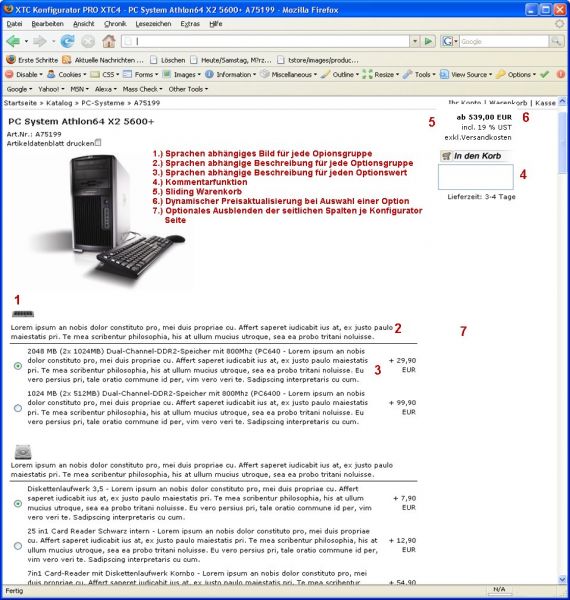Click the Stop loading icon

tap(88, 41)
